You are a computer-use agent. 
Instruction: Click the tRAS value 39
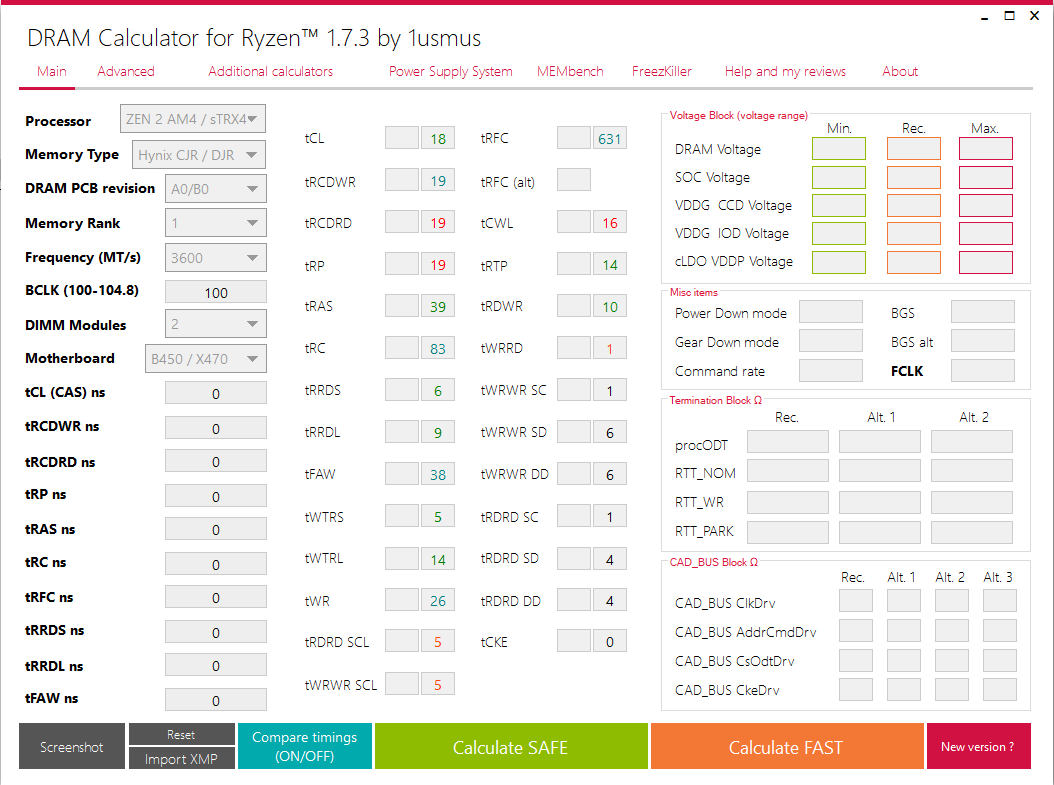coord(438,306)
